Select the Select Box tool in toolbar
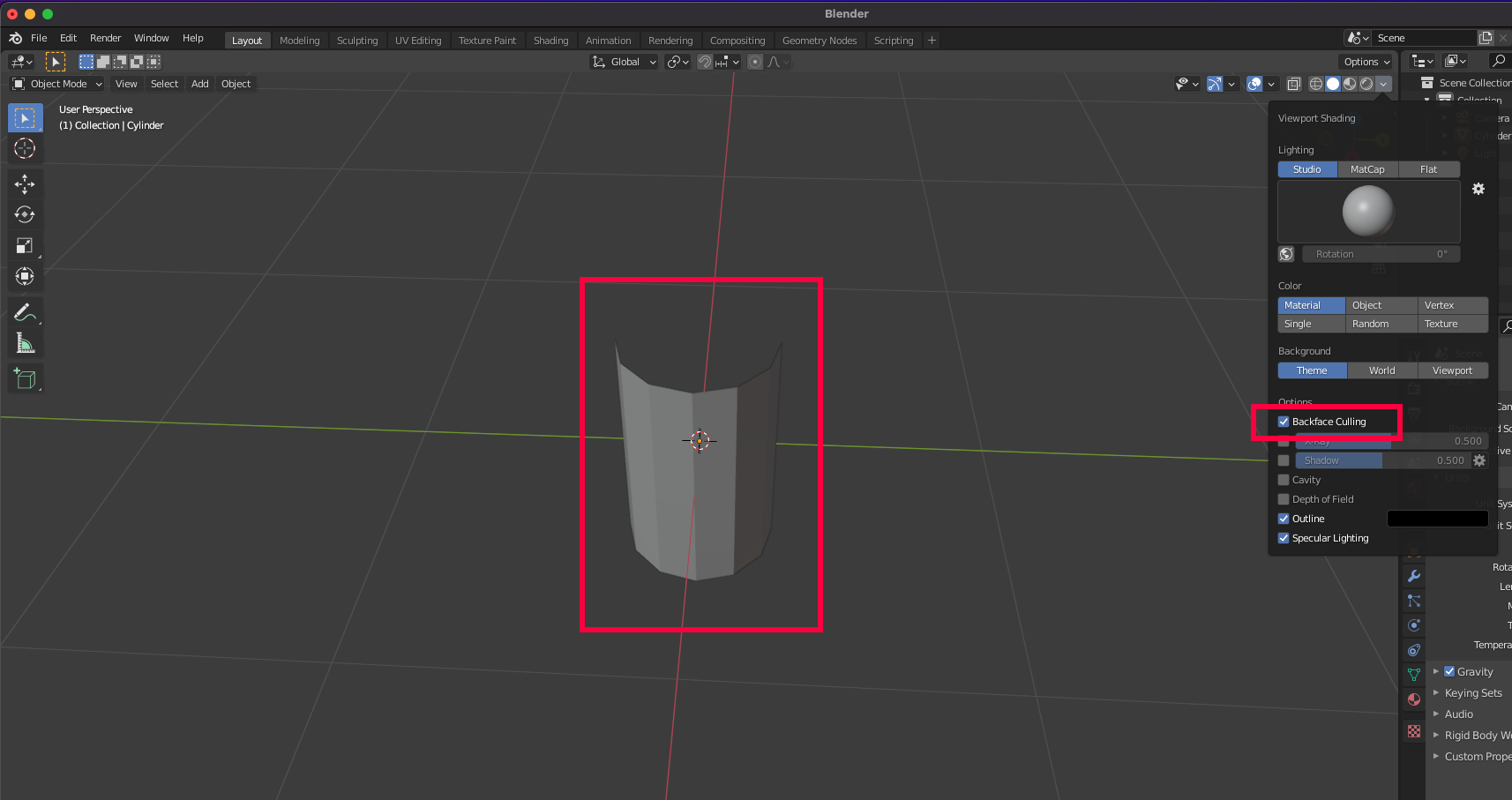The image size is (1512, 800). [x=25, y=118]
